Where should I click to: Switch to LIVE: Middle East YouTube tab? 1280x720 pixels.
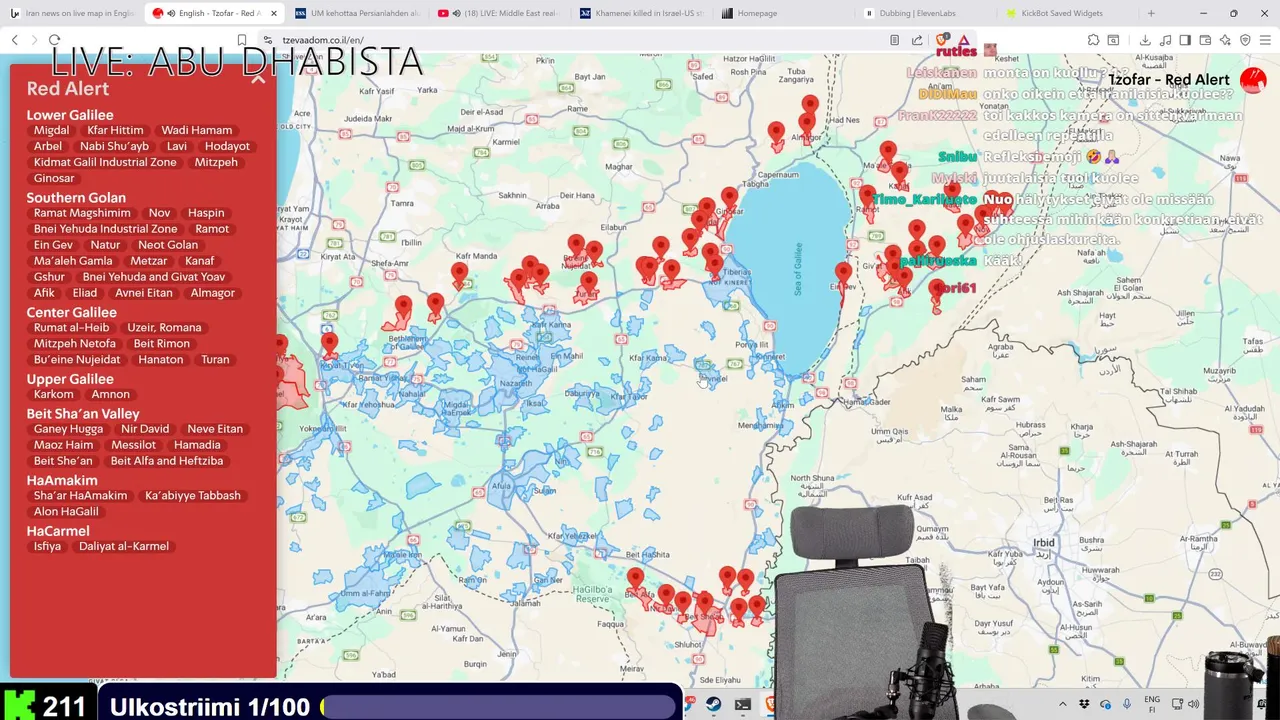501,13
